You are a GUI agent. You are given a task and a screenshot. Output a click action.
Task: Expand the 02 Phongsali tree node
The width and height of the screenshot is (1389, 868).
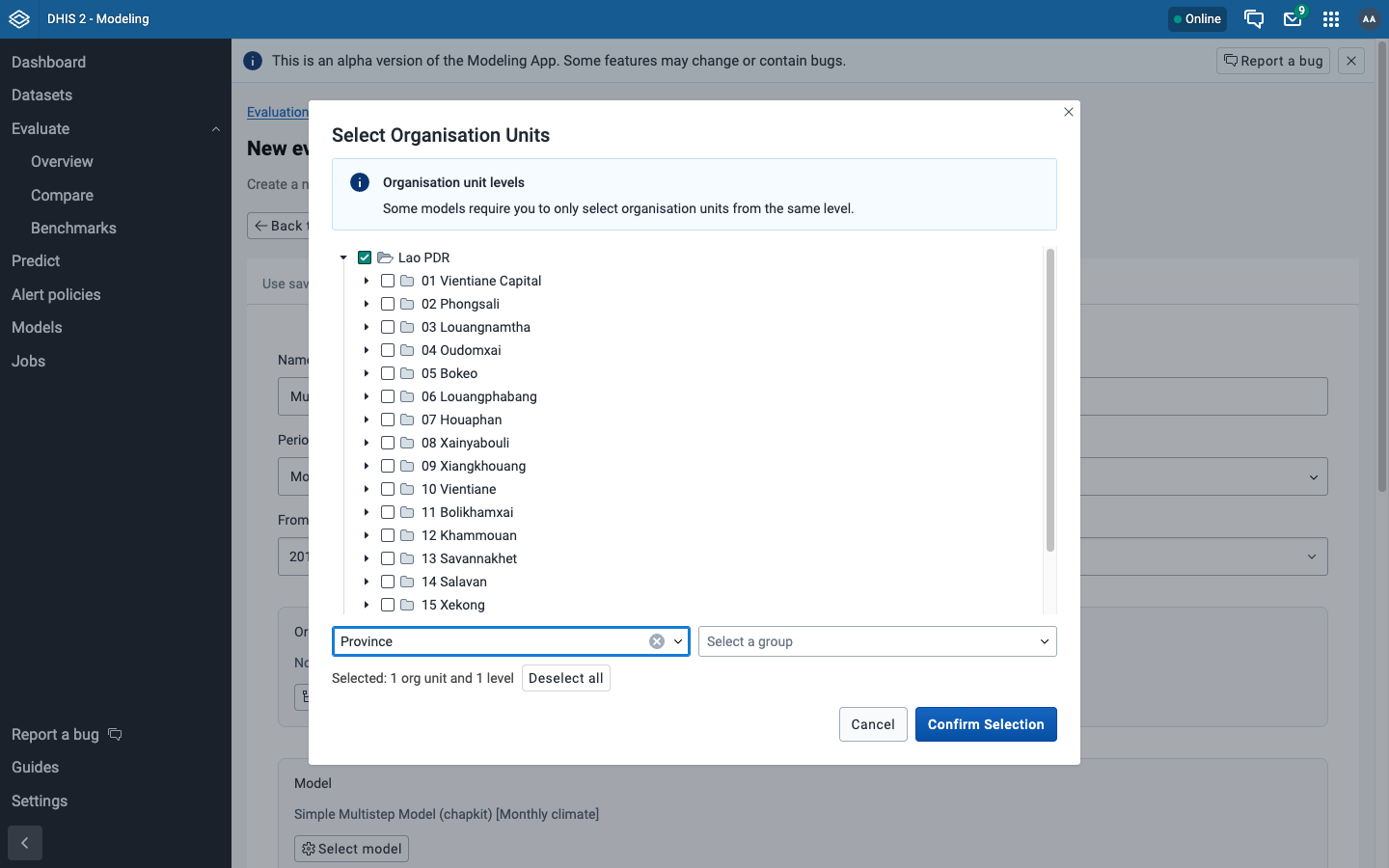[x=367, y=304]
